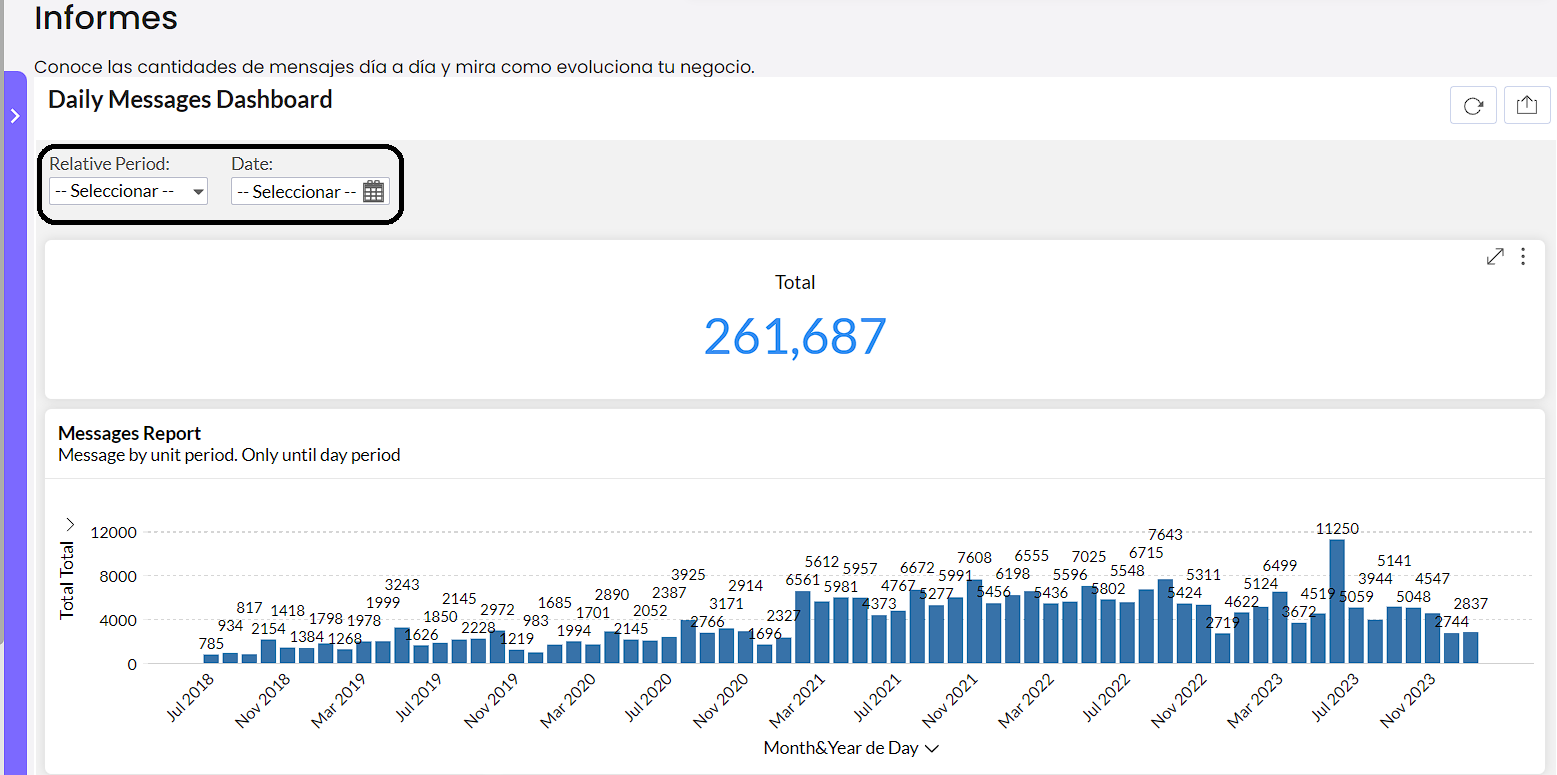Viewport: 1557px width, 775px height.
Task: Click the small chevron above Total Total axis
Action: [68, 523]
